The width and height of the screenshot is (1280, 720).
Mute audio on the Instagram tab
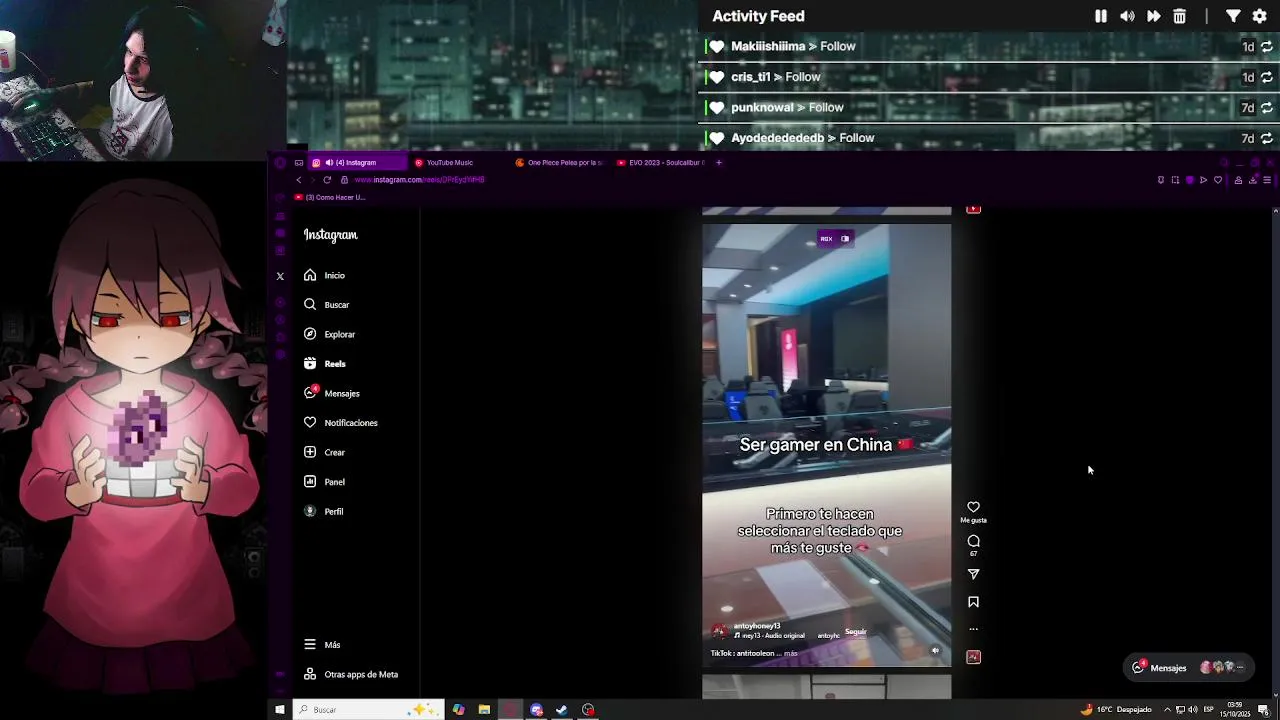click(x=329, y=162)
